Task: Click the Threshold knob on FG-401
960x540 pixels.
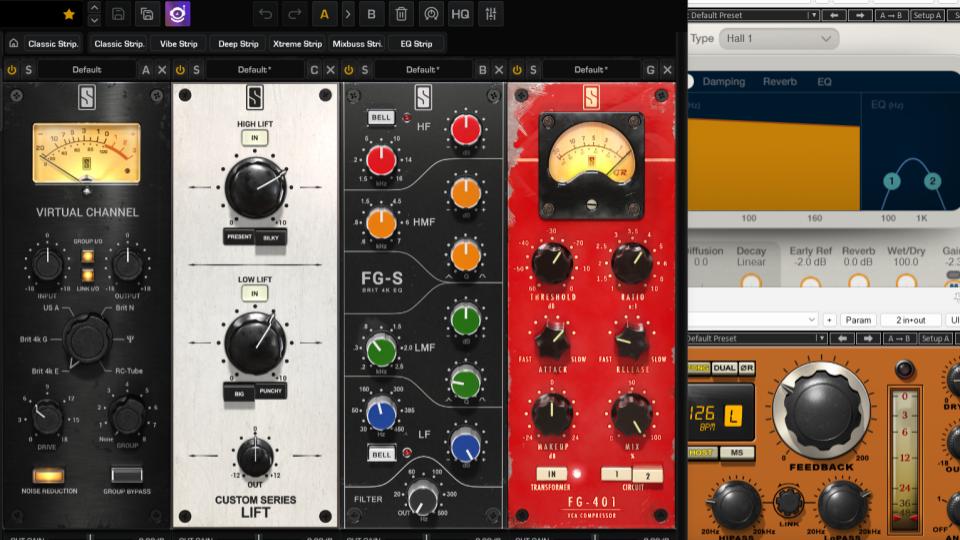Action: pos(552,263)
